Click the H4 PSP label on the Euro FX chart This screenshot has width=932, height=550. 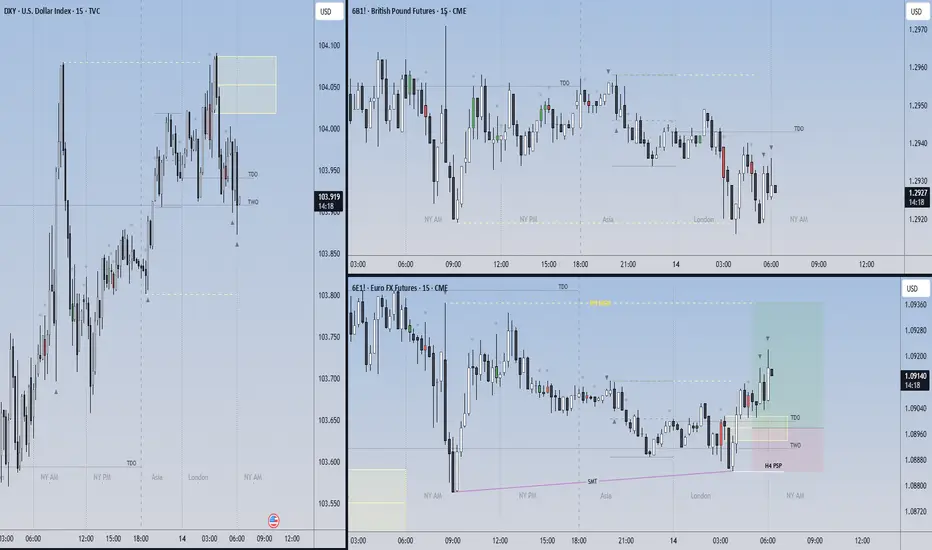[773, 466]
